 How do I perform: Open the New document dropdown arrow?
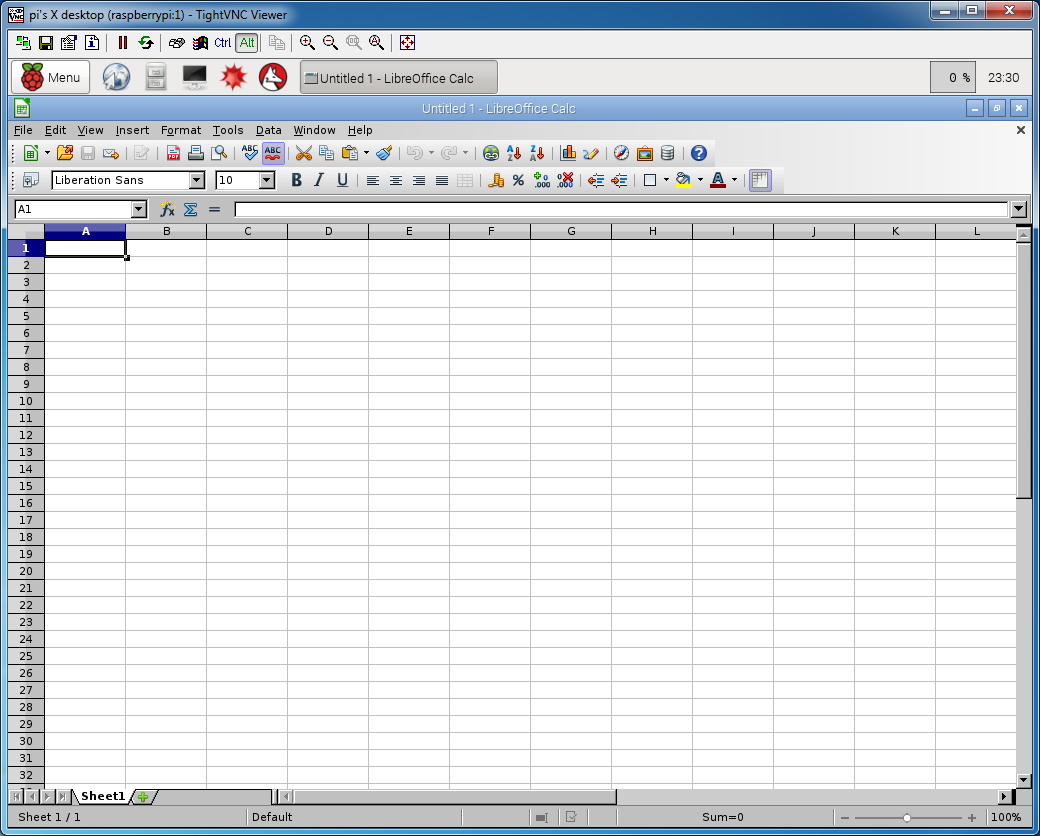coord(47,153)
